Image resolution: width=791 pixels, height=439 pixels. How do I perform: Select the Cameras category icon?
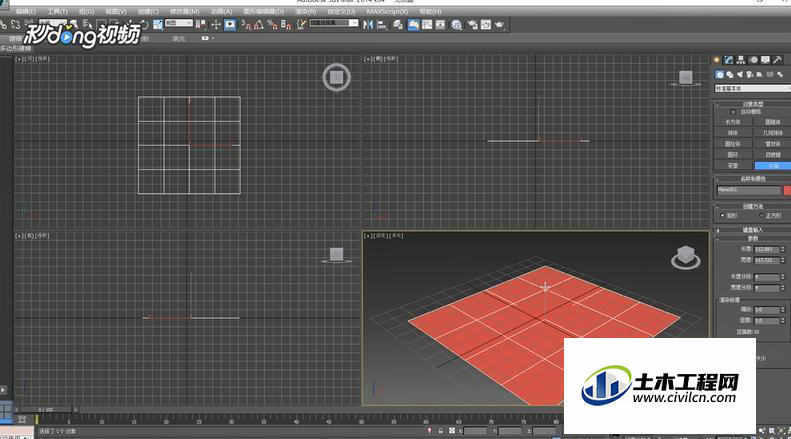click(x=750, y=75)
